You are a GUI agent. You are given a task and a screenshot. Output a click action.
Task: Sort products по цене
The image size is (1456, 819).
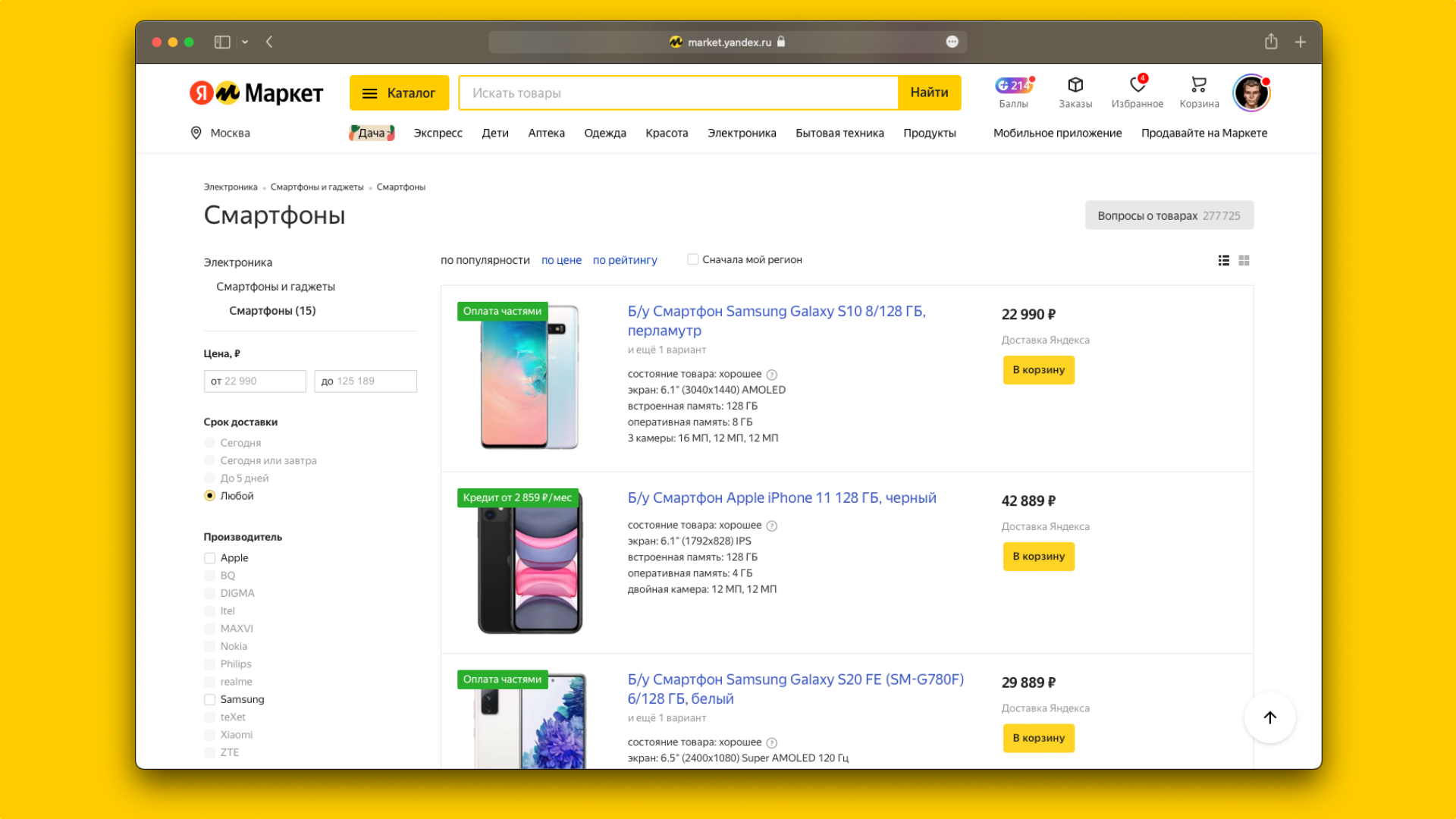pyautogui.click(x=561, y=259)
